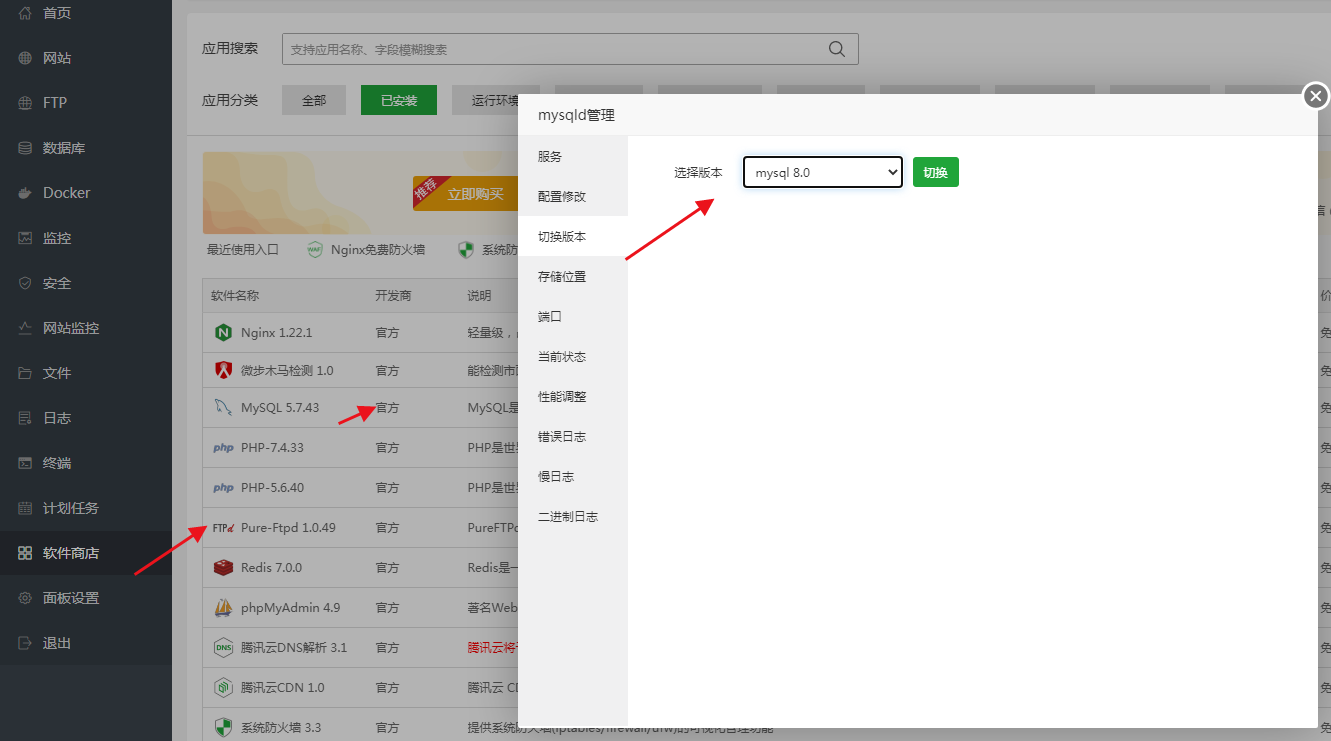
Task: Click the 微步木马检测 icon
Action: click(x=223, y=370)
